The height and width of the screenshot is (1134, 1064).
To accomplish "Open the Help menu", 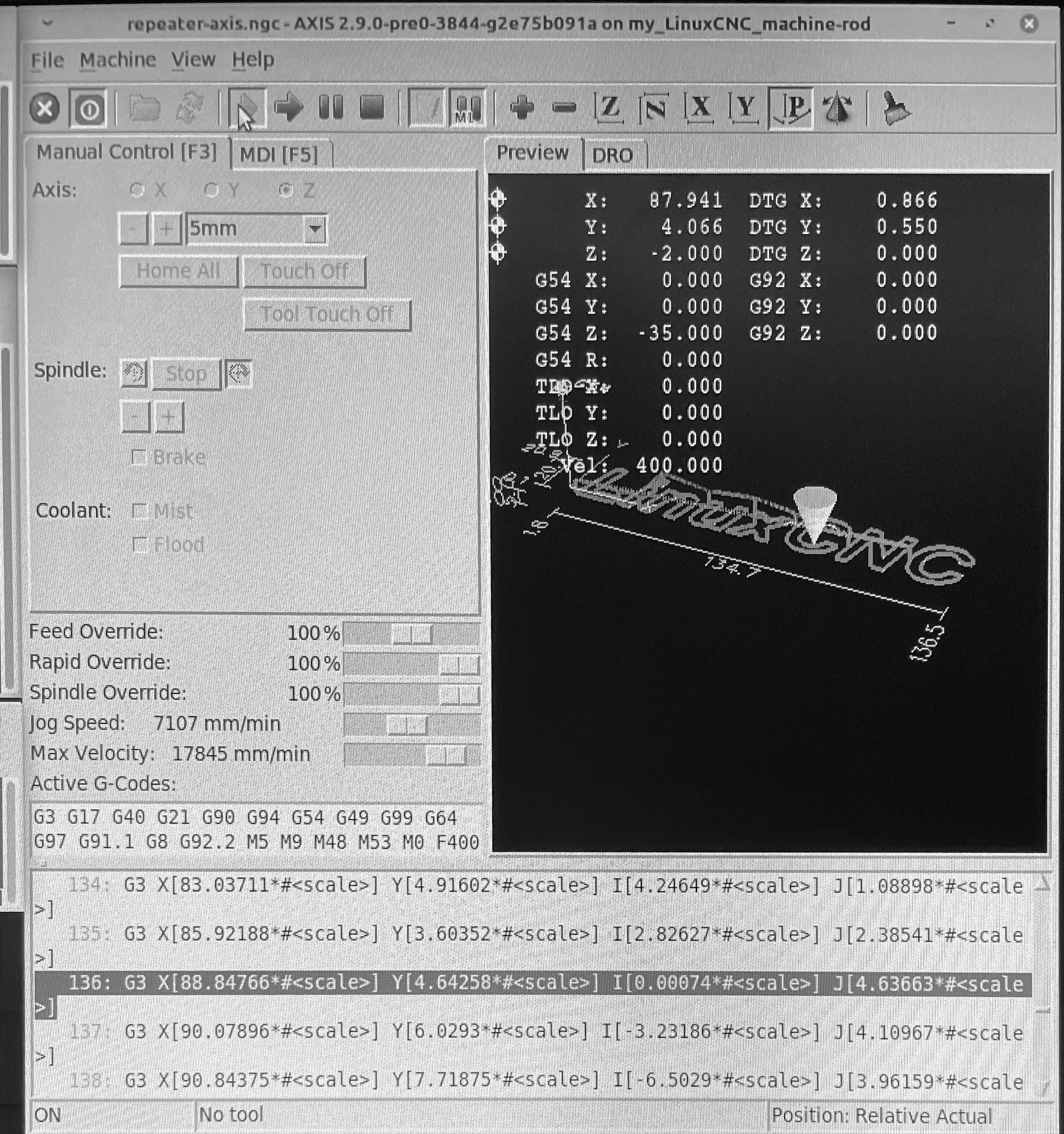I will pos(253,60).
